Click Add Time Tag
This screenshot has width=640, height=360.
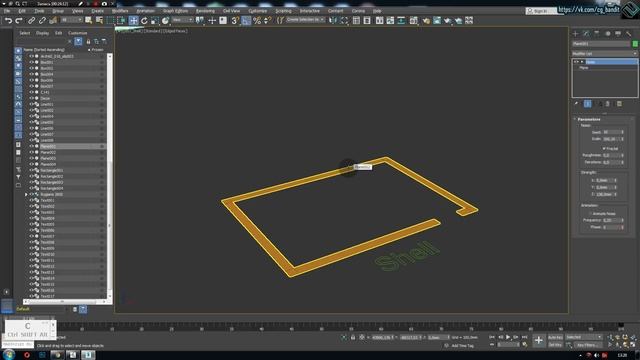coord(462,346)
